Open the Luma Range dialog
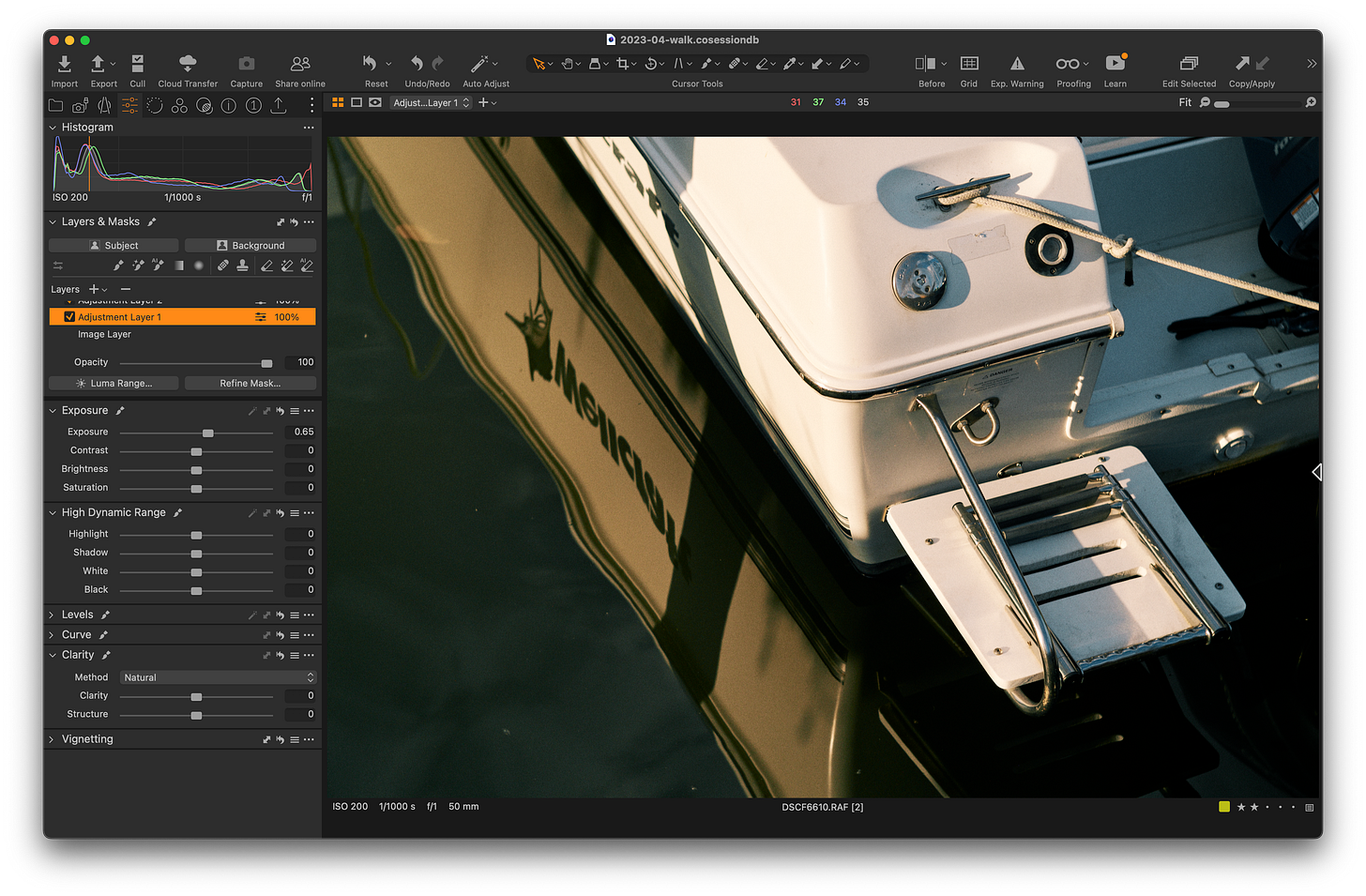 pyautogui.click(x=113, y=383)
